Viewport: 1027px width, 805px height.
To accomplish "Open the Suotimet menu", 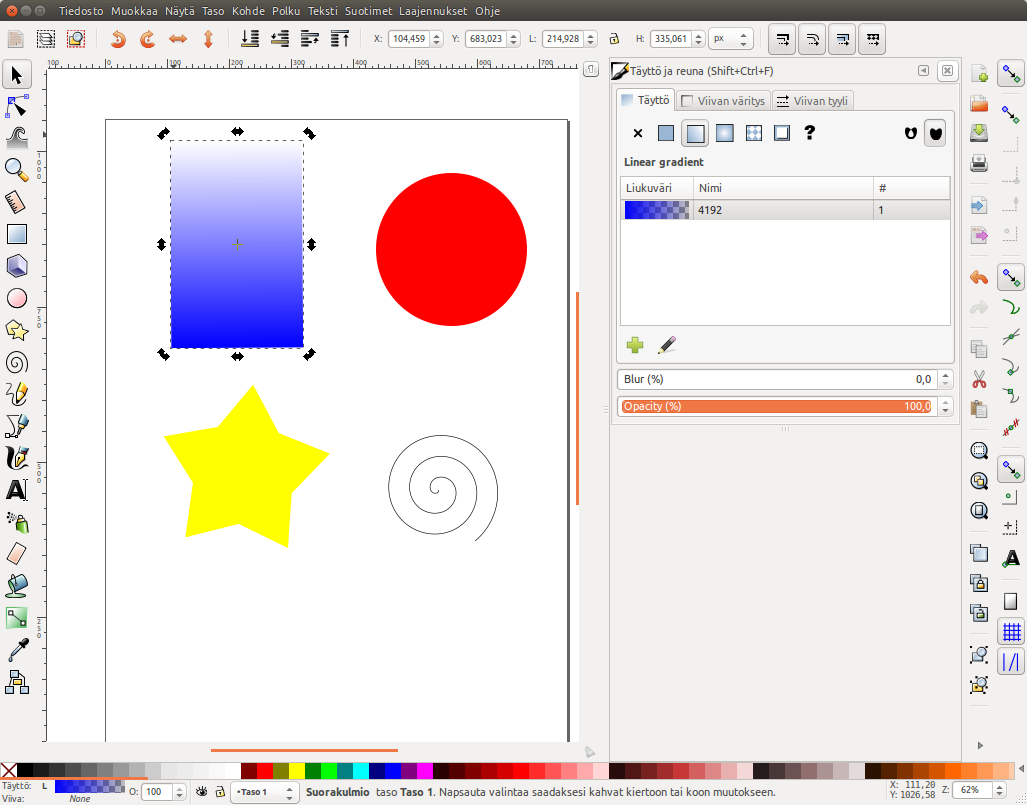I will pos(368,11).
